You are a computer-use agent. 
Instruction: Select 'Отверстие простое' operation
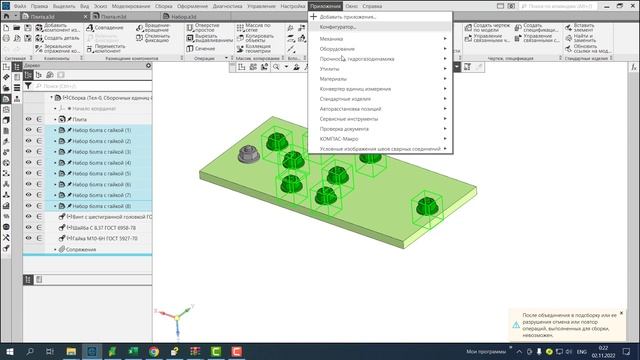203,28
